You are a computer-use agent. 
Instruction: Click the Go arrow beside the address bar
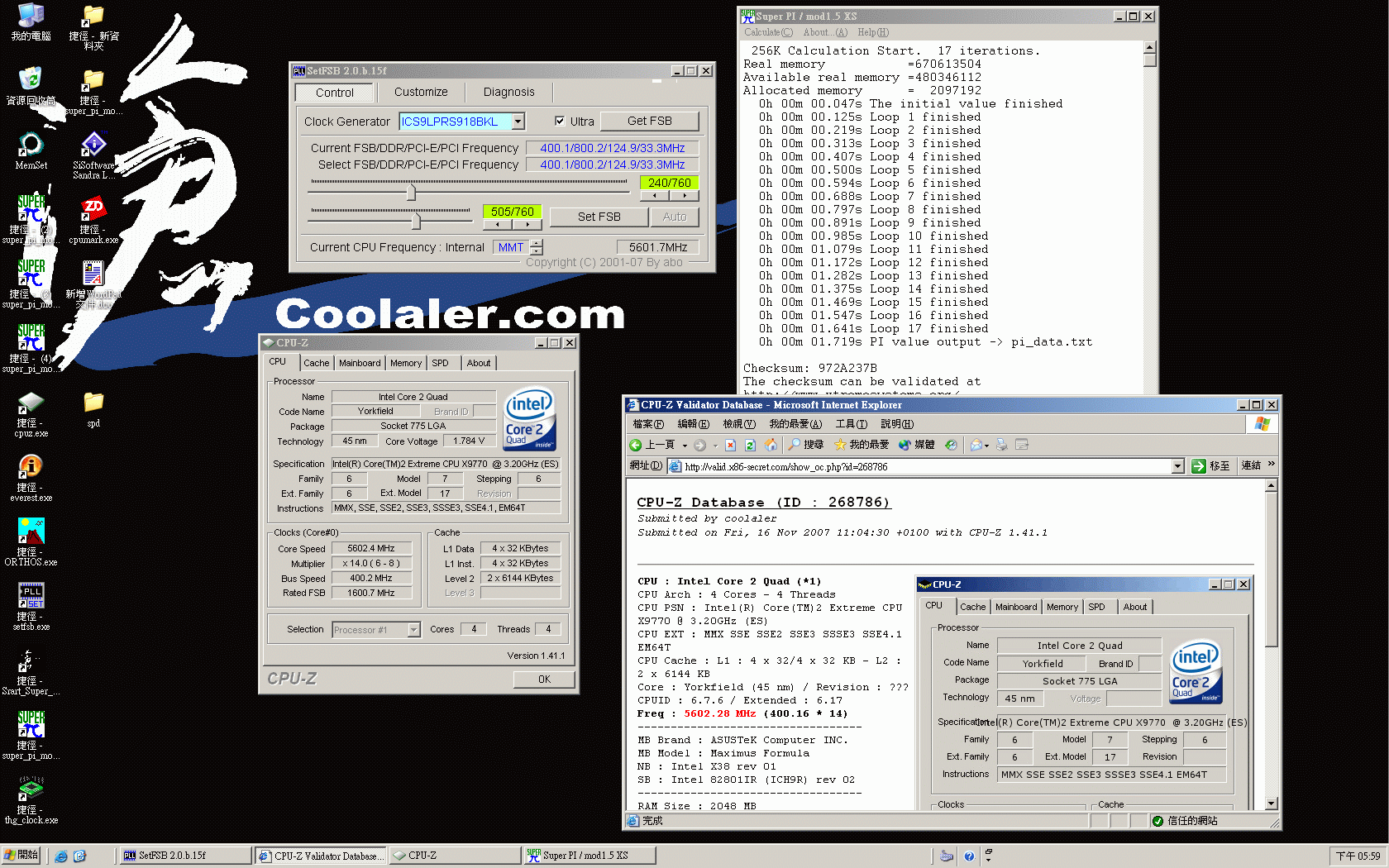[x=1199, y=466]
